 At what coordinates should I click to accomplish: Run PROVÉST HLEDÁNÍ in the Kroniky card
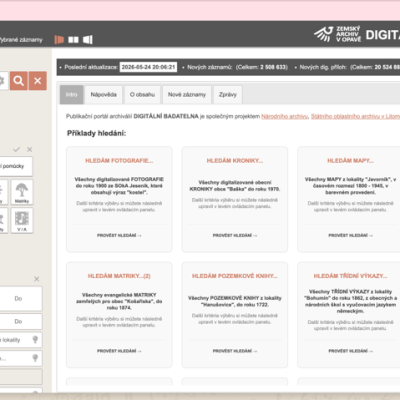pos(235,235)
